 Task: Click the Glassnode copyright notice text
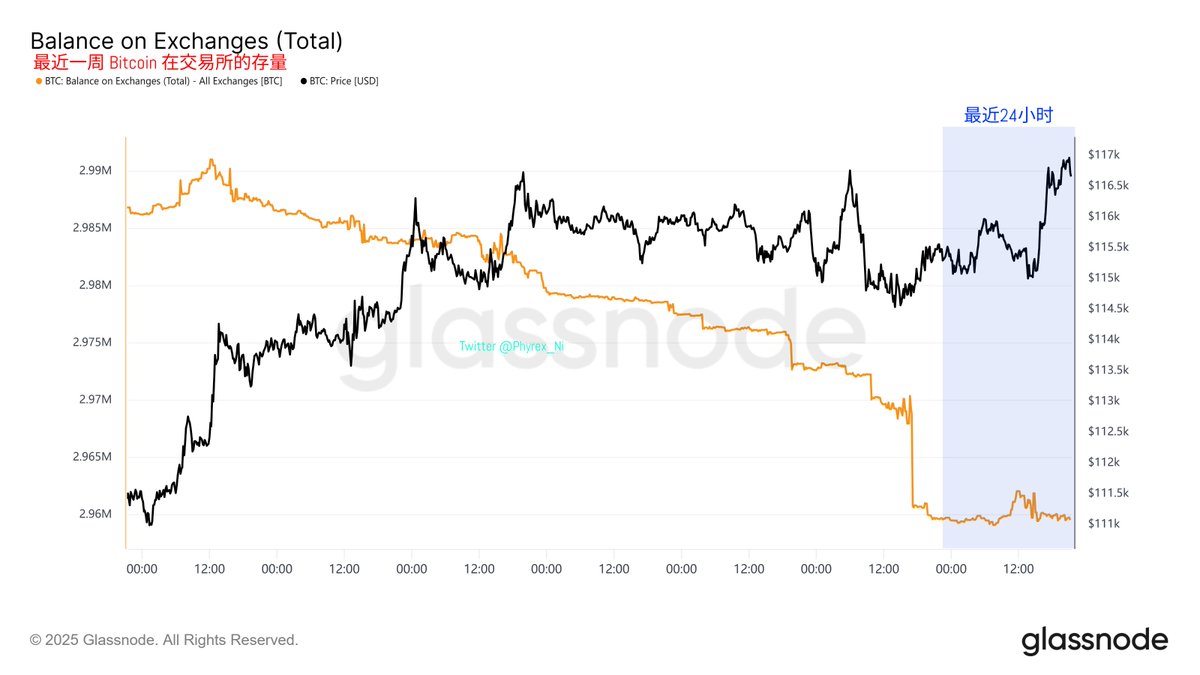click(164, 639)
